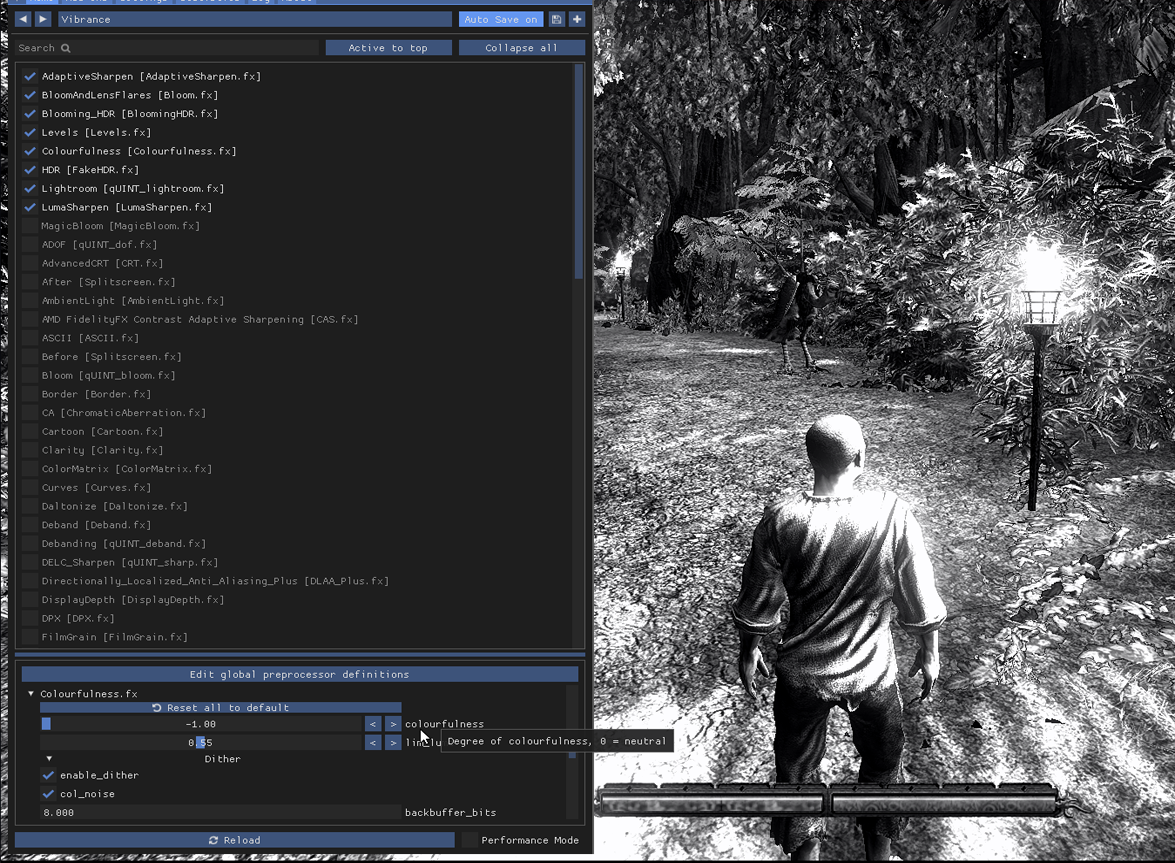Viewport: 1175px width, 863px height.
Task: Turn off Lightroom effect
Action: pos(30,189)
